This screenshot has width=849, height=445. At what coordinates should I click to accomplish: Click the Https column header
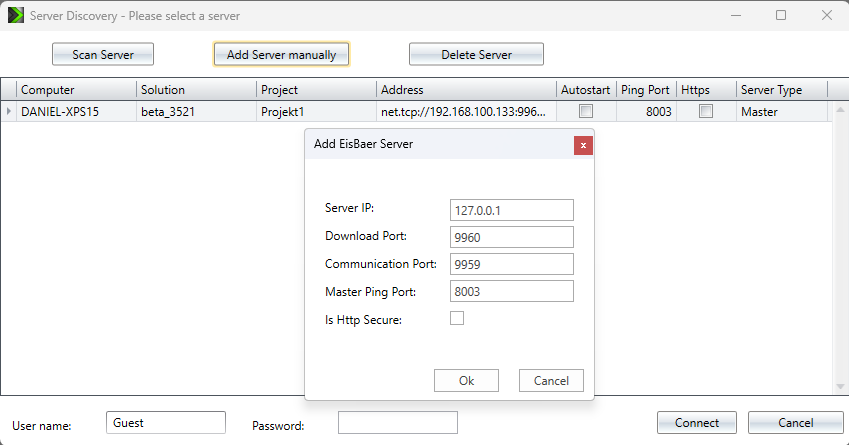point(706,90)
